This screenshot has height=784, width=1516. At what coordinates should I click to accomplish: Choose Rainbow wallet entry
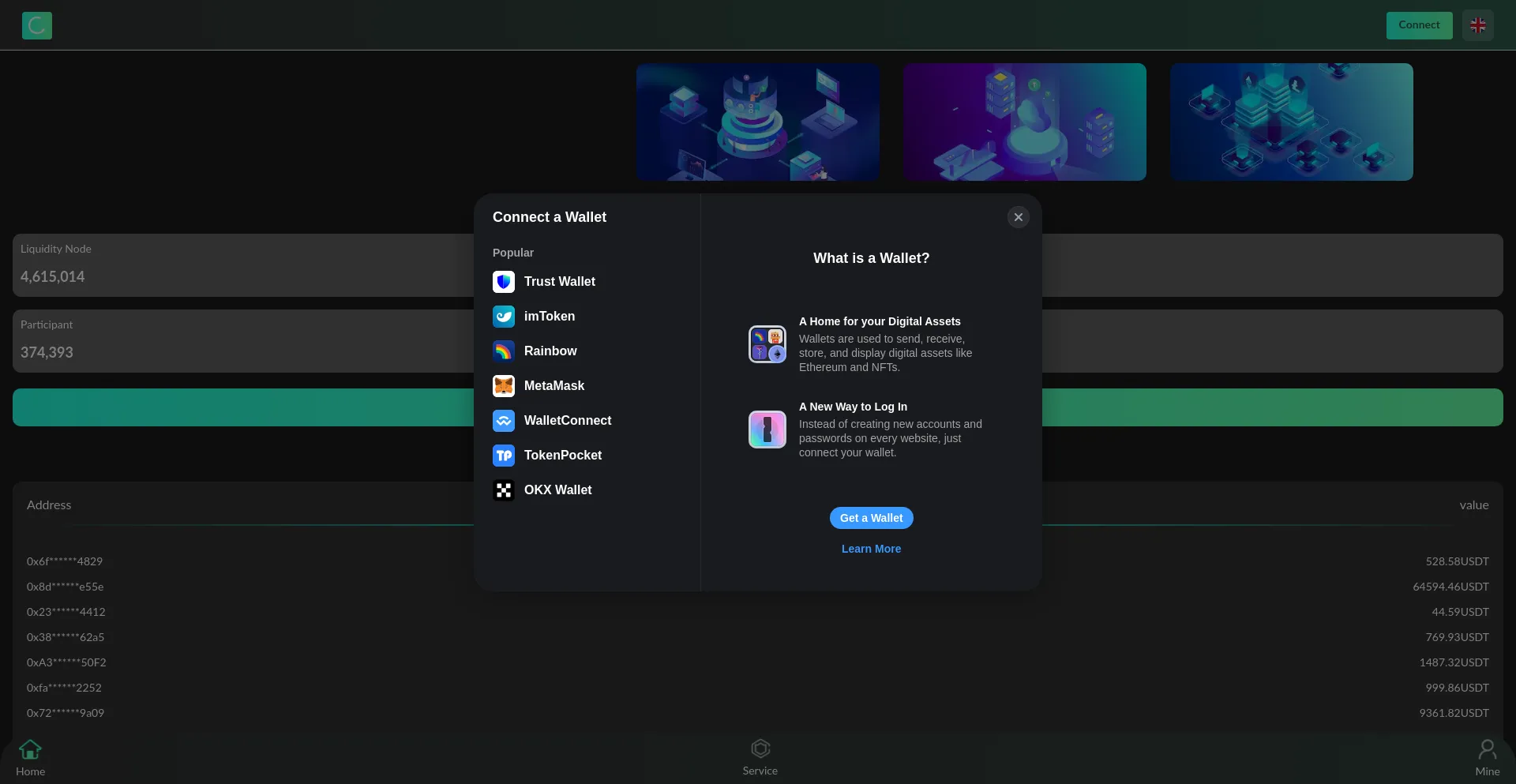coord(587,351)
